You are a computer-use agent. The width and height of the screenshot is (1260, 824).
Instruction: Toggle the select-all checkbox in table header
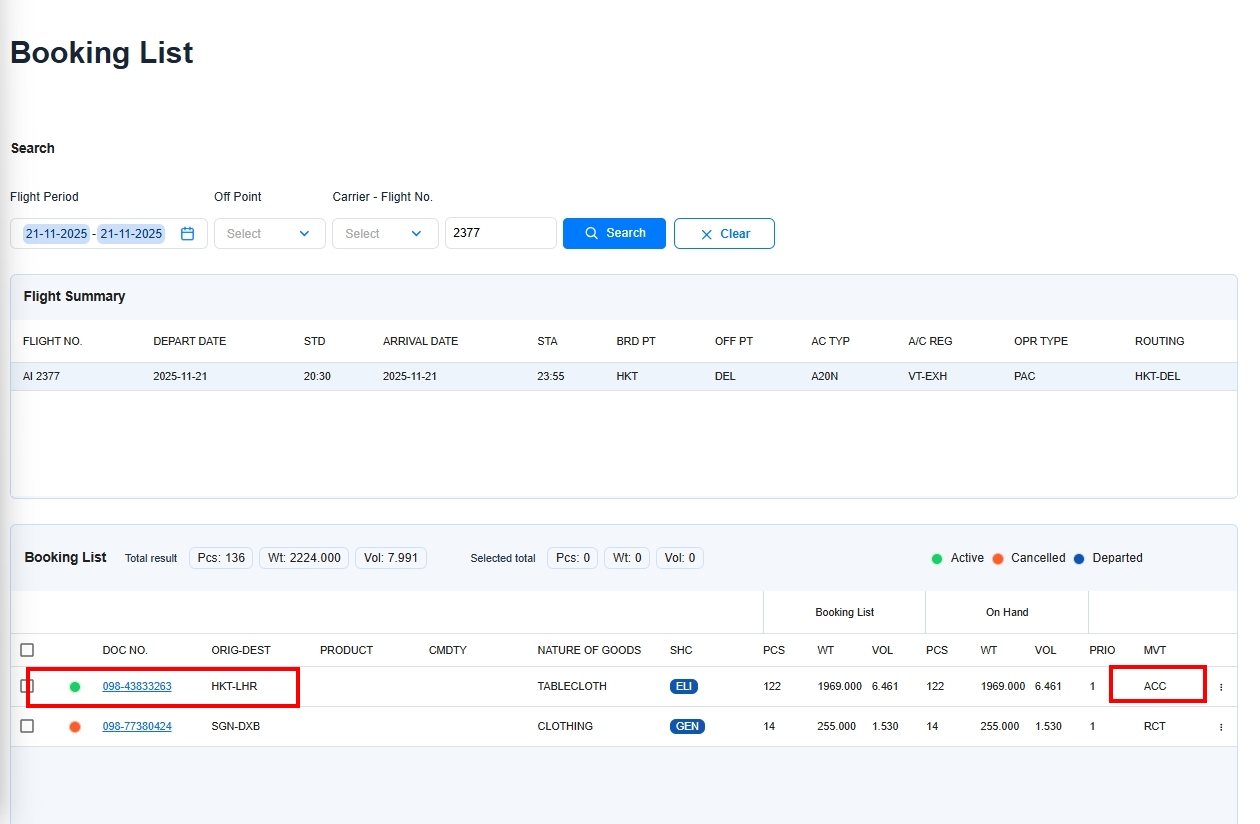pyautogui.click(x=27, y=650)
